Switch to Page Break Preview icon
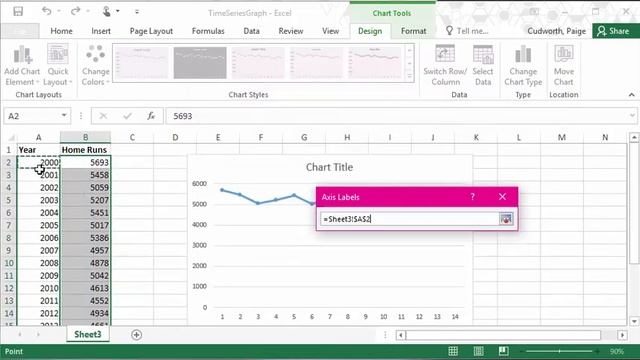 [504, 351]
